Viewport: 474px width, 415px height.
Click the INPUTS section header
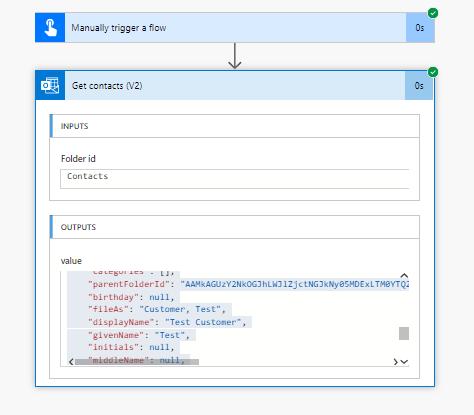pyautogui.click(x=235, y=126)
